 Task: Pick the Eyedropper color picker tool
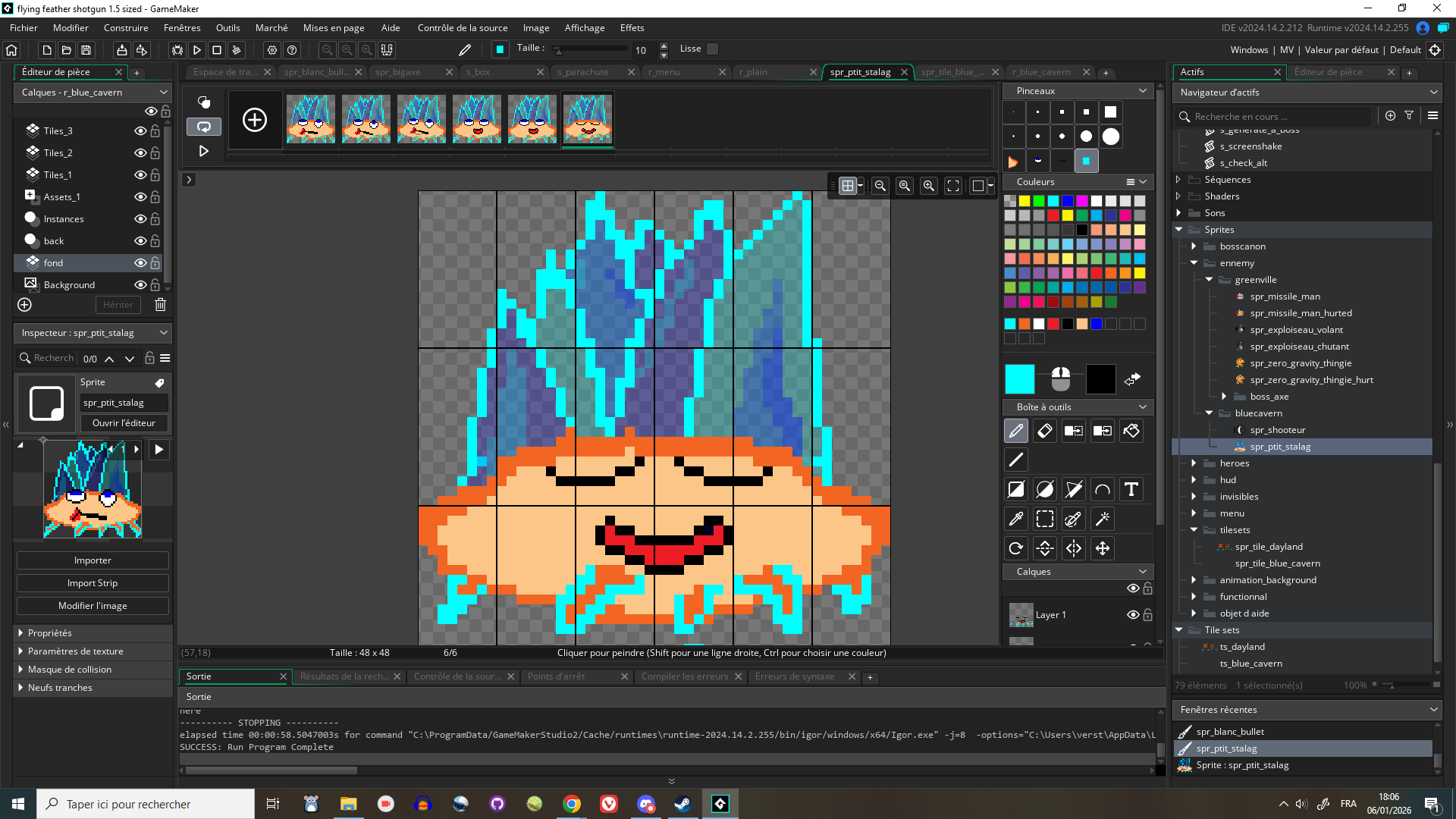tap(1015, 519)
